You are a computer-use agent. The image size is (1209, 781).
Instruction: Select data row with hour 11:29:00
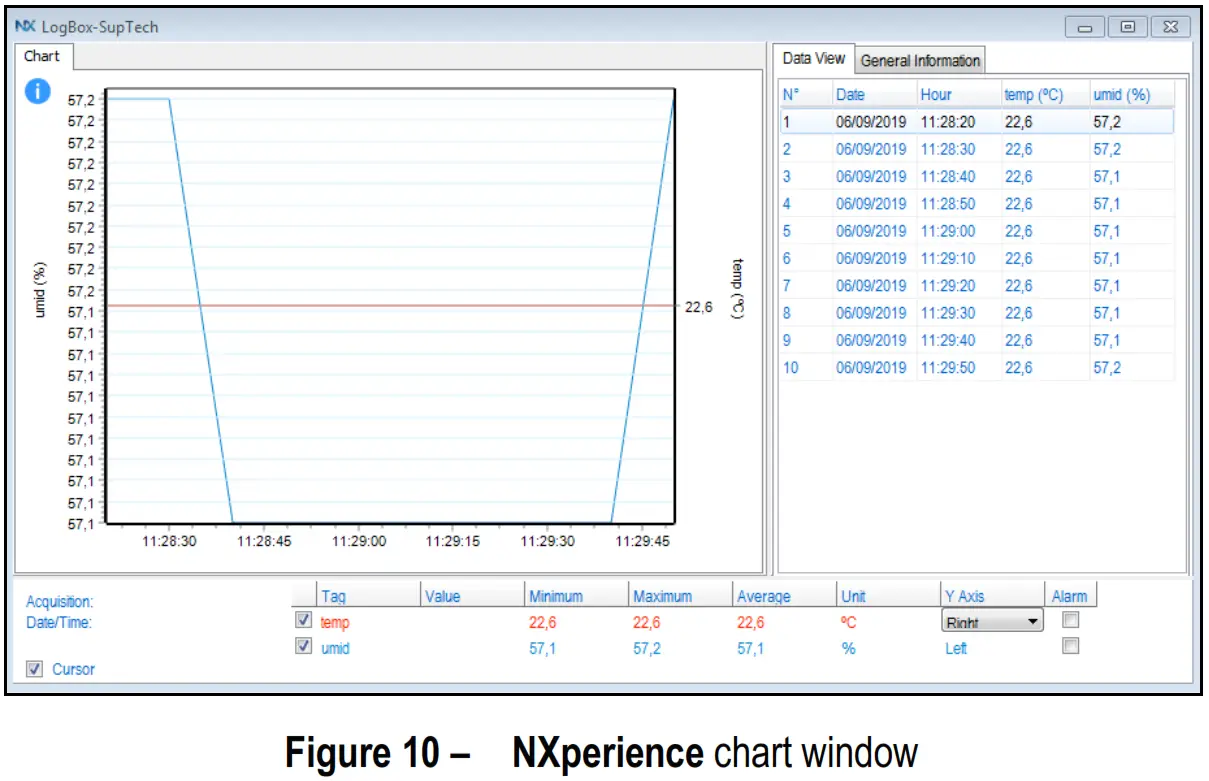point(976,231)
